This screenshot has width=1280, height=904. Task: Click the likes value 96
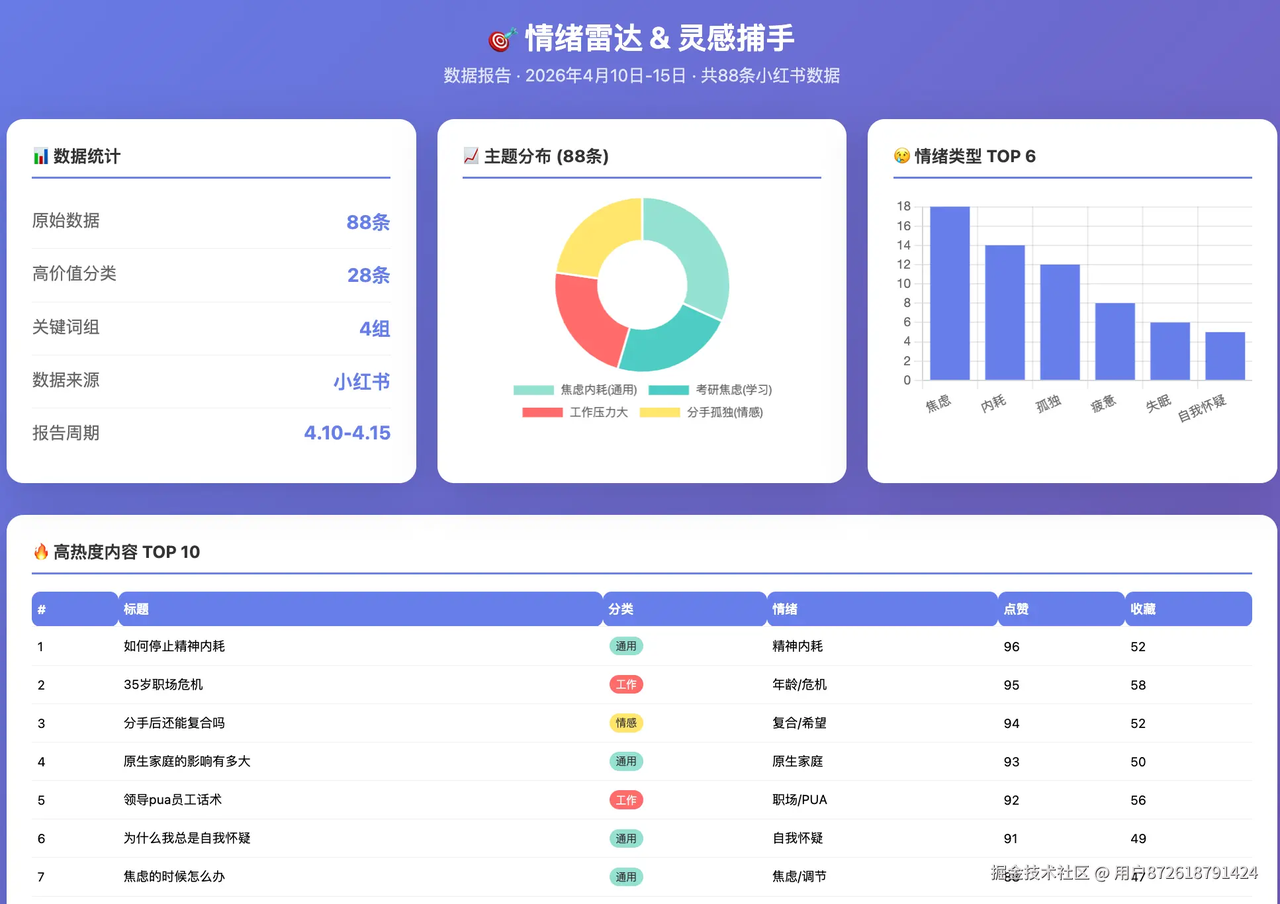pyautogui.click(x=1012, y=647)
